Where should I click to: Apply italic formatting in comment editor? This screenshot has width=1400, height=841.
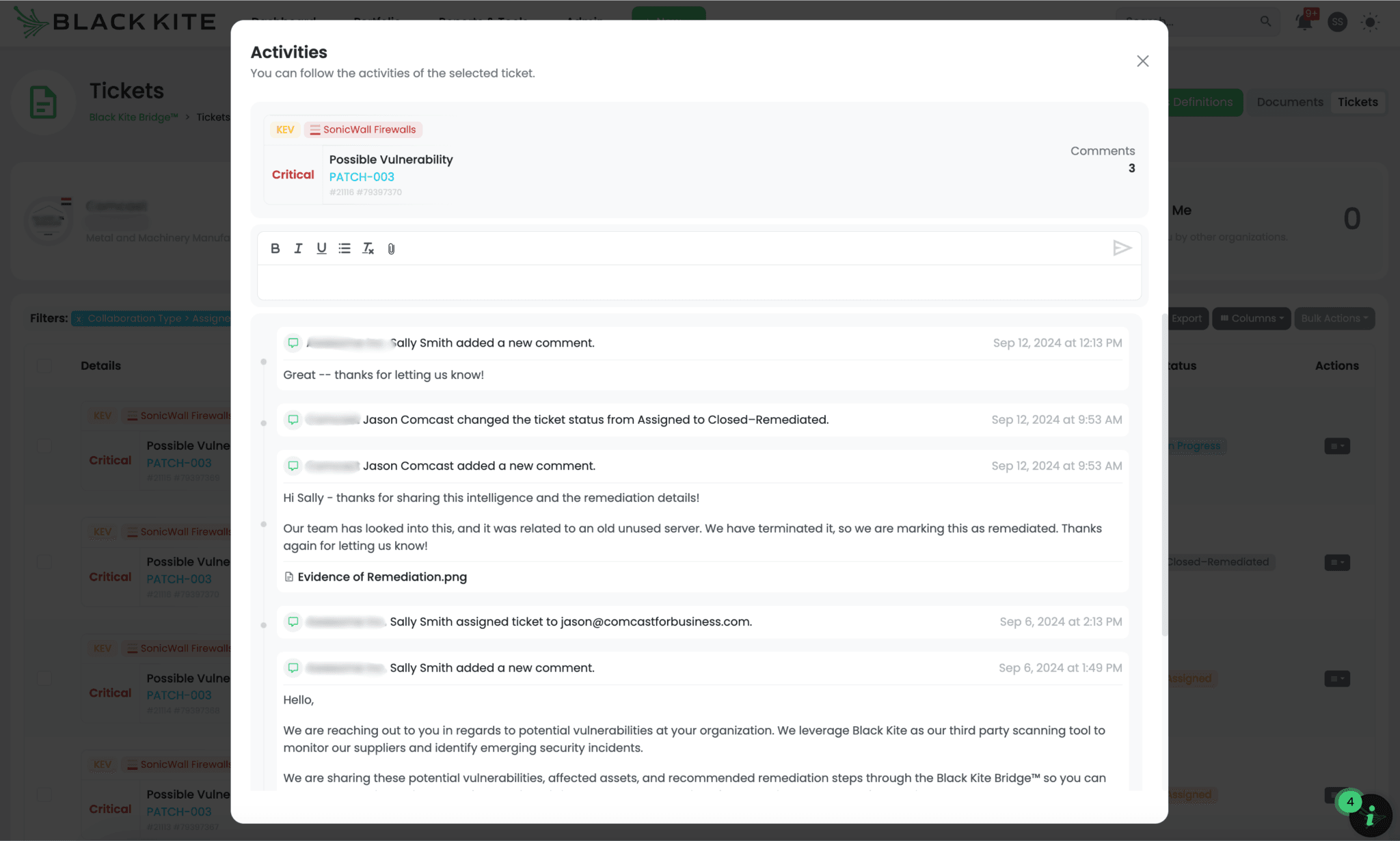click(x=298, y=248)
